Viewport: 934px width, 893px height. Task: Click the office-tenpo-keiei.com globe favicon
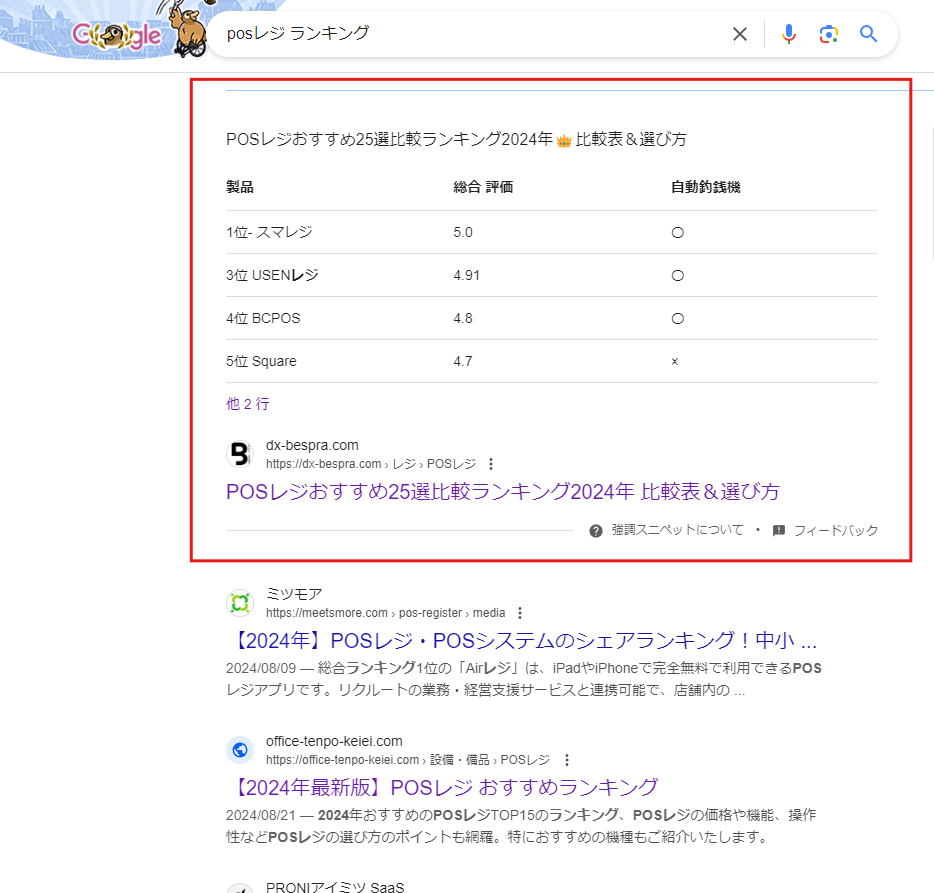[240, 750]
